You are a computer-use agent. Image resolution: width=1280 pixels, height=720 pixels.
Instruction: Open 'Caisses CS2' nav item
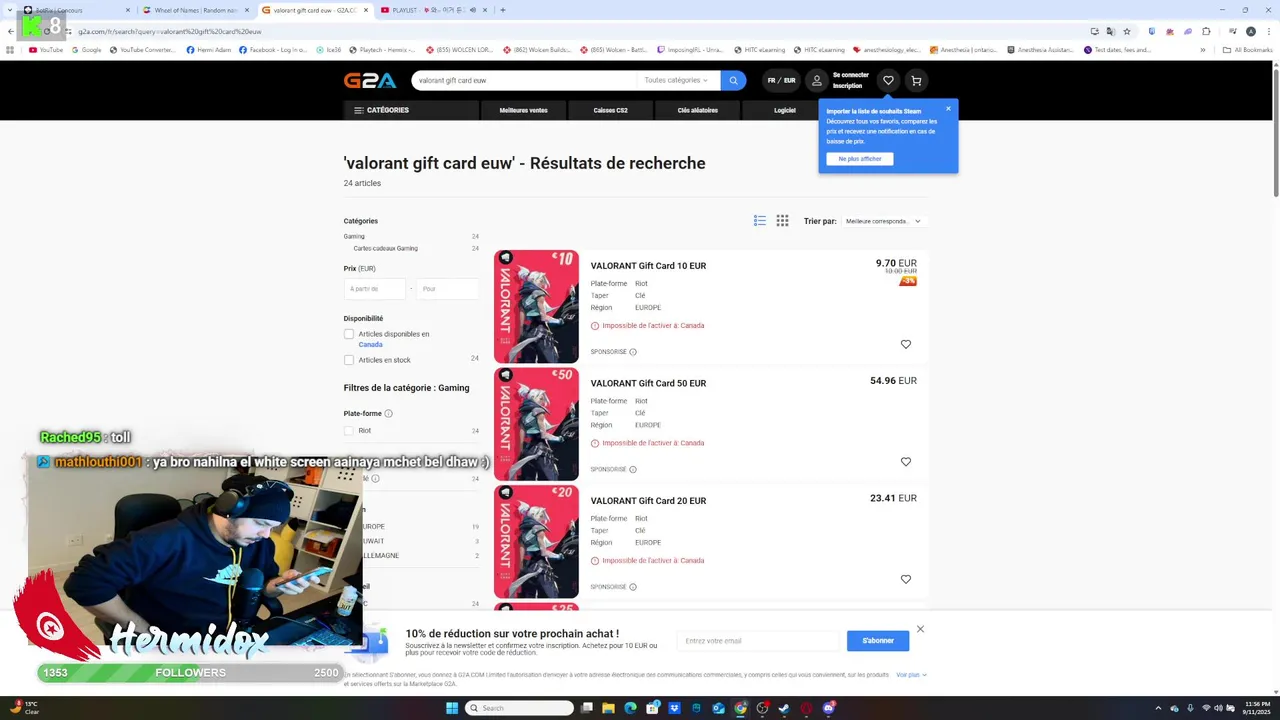pyautogui.click(x=610, y=110)
